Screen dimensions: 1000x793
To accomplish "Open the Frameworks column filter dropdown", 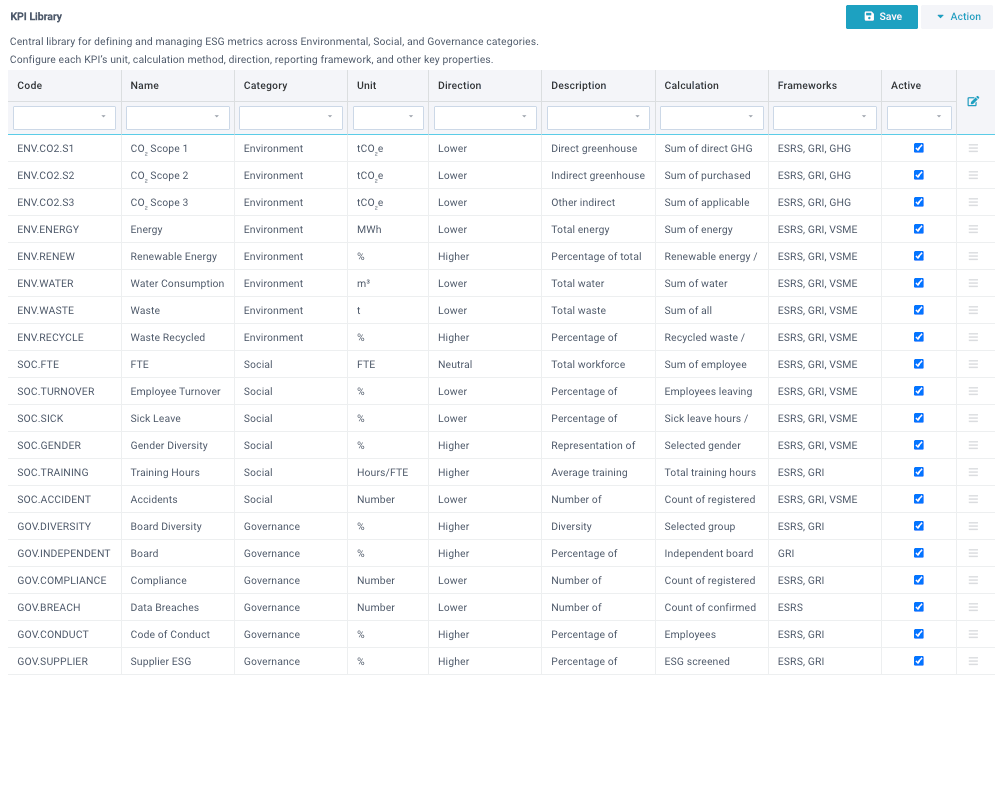I will point(825,117).
